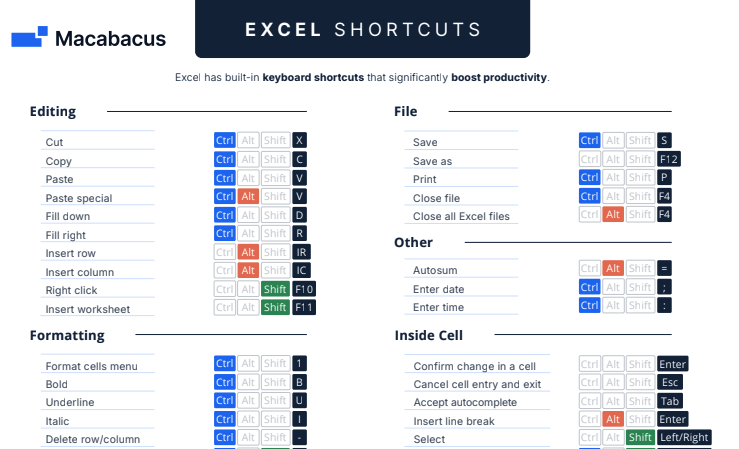Click the Excel Shortcuts title banner
739x449 pixels.
tap(362, 29)
